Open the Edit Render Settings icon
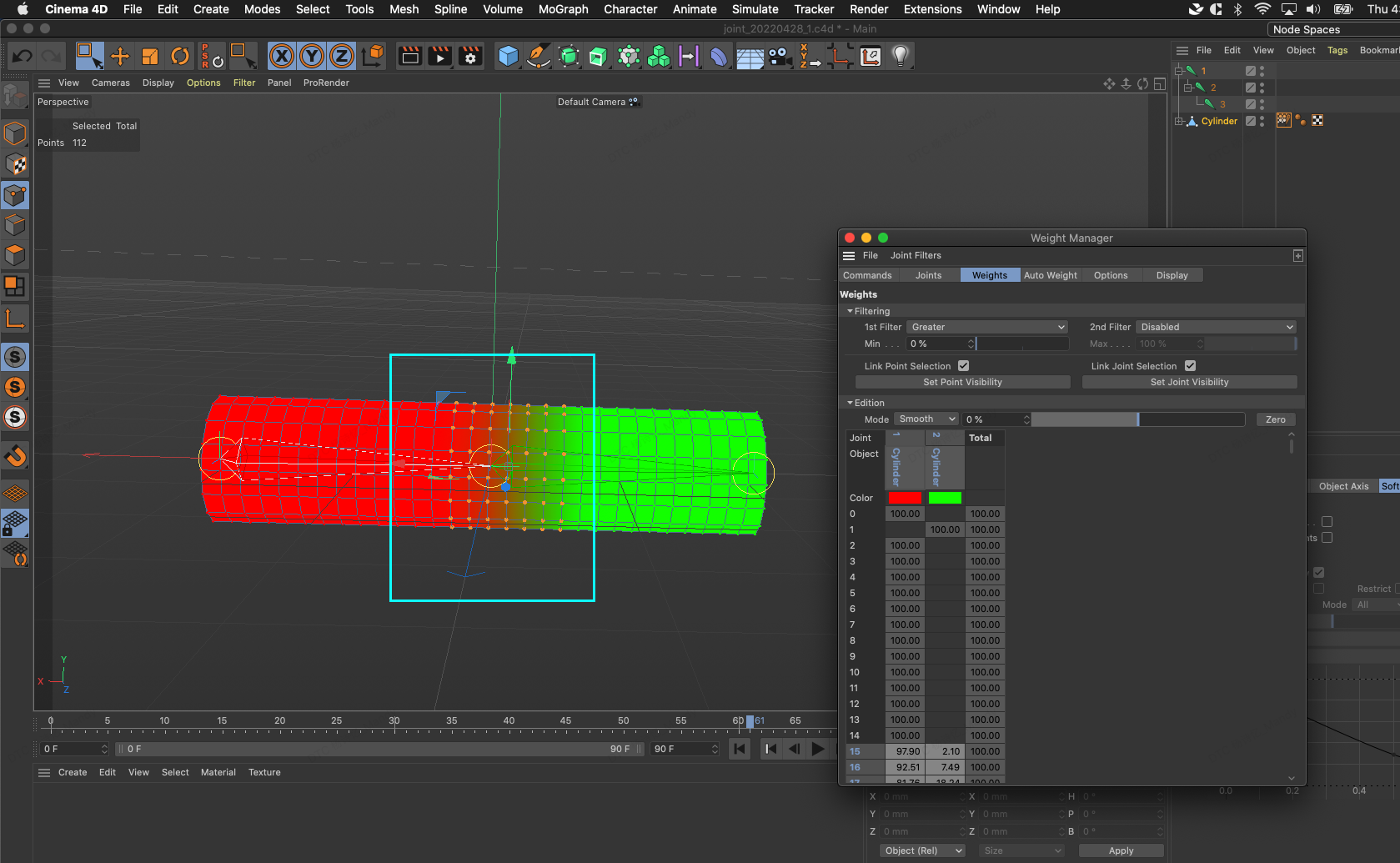This screenshot has width=1400, height=863. click(x=470, y=56)
